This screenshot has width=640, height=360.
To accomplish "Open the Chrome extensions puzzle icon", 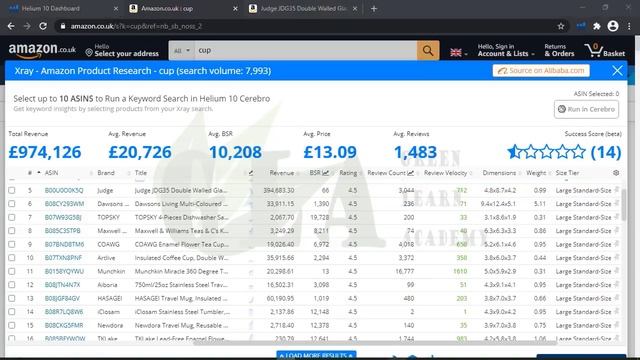I will pos(597,26).
